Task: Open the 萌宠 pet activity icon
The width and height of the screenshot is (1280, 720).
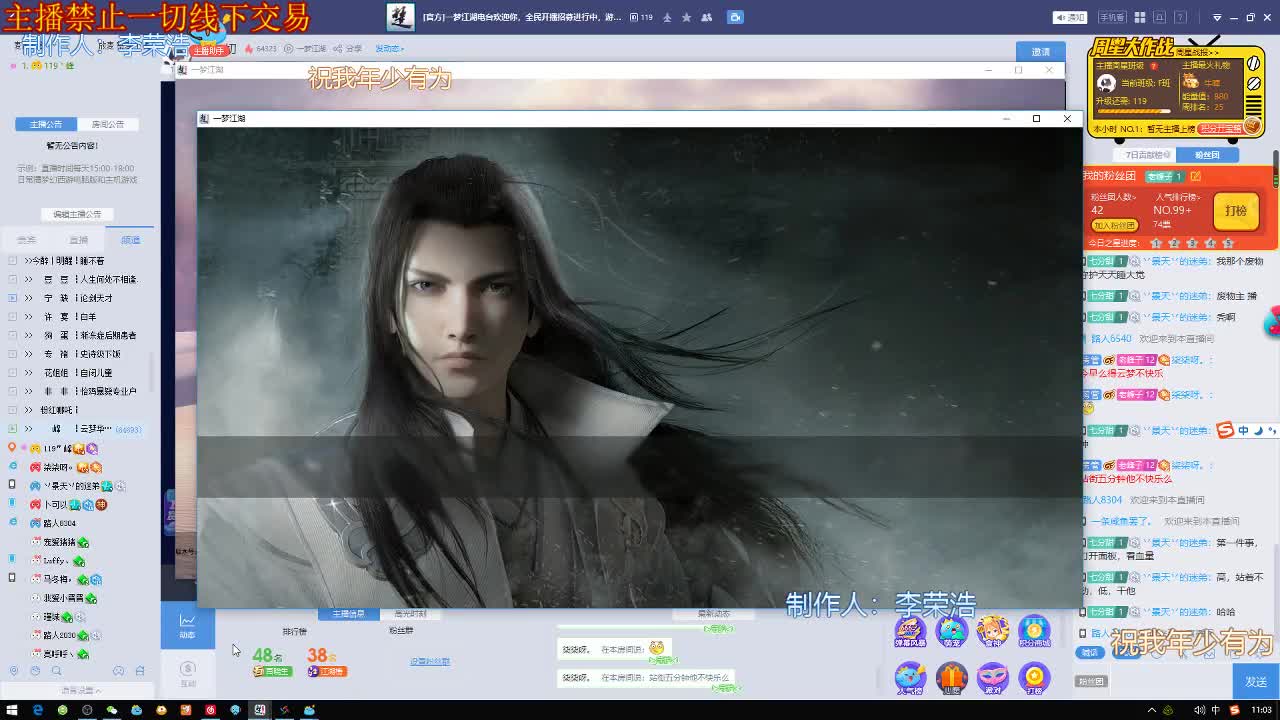Action: click(952, 631)
